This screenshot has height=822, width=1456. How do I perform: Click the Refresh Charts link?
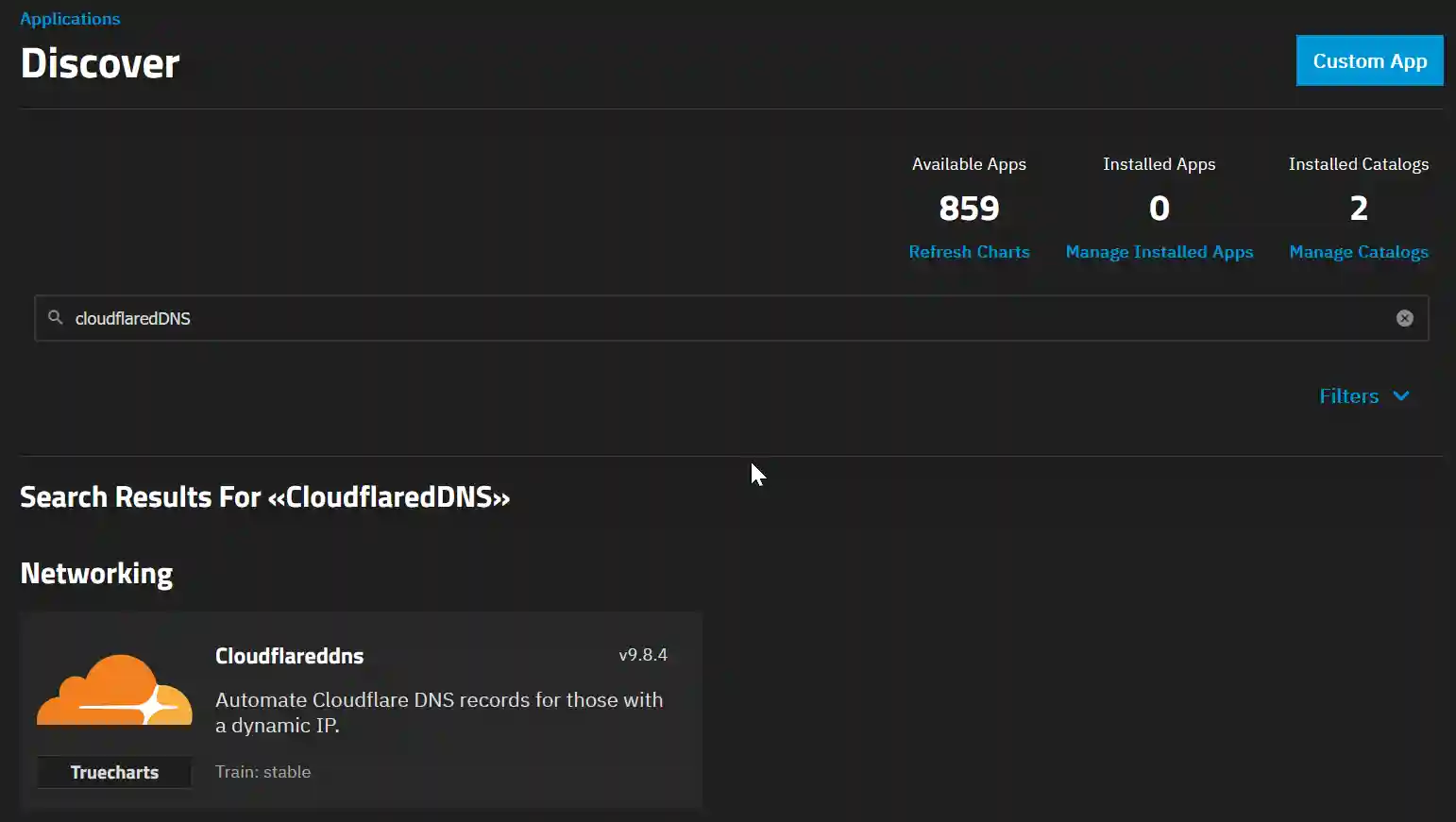click(969, 252)
